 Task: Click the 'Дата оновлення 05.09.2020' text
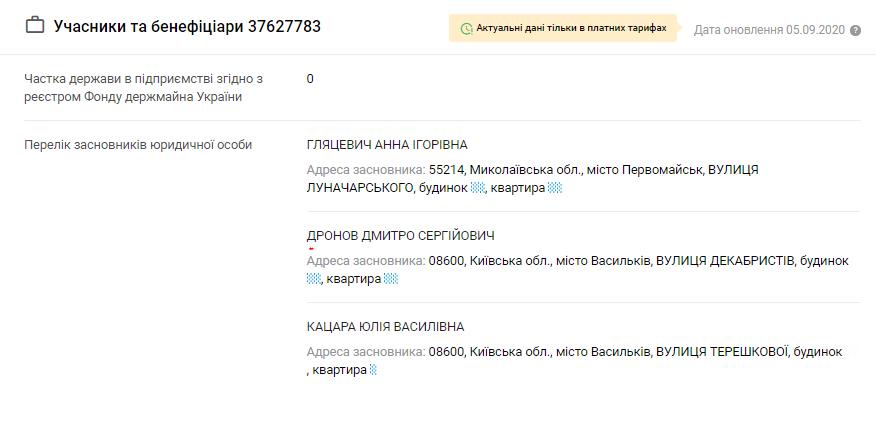pyautogui.click(x=769, y=30)
